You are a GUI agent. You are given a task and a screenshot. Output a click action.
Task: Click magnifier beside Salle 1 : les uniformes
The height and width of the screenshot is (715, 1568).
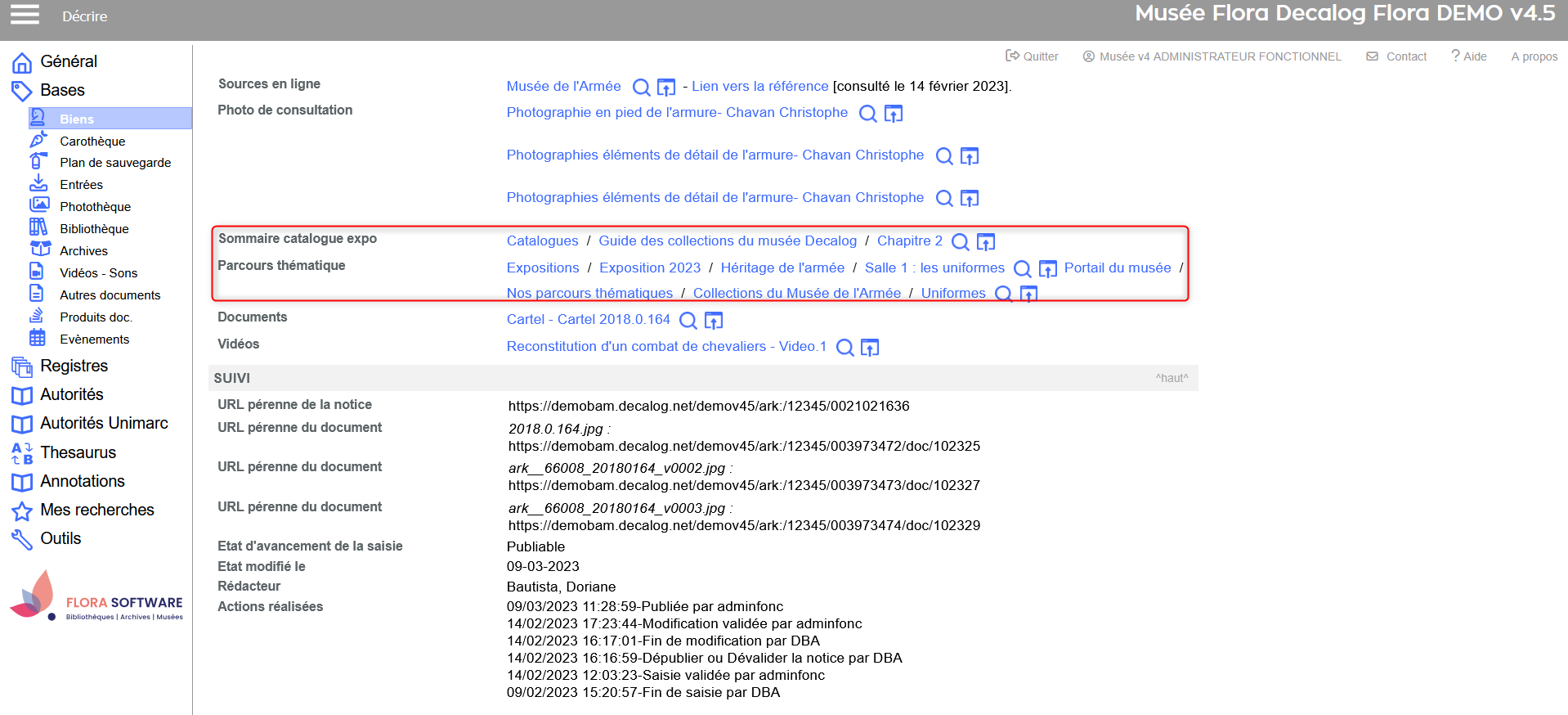[x=1022, y=269]
